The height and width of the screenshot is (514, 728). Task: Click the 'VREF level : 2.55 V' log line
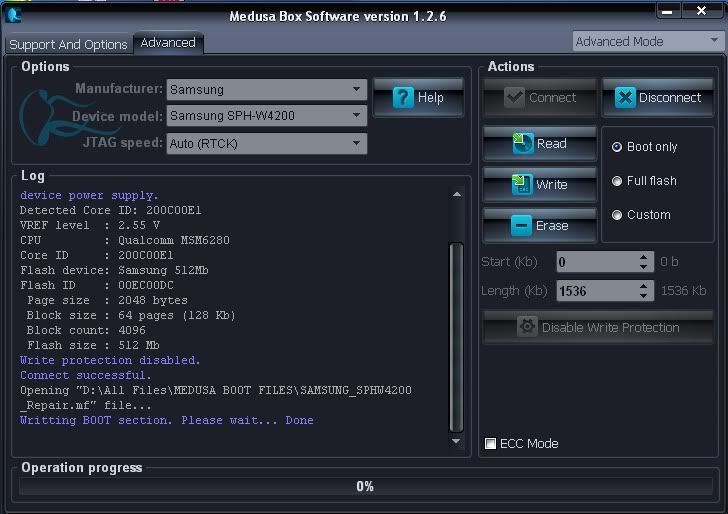90,225
